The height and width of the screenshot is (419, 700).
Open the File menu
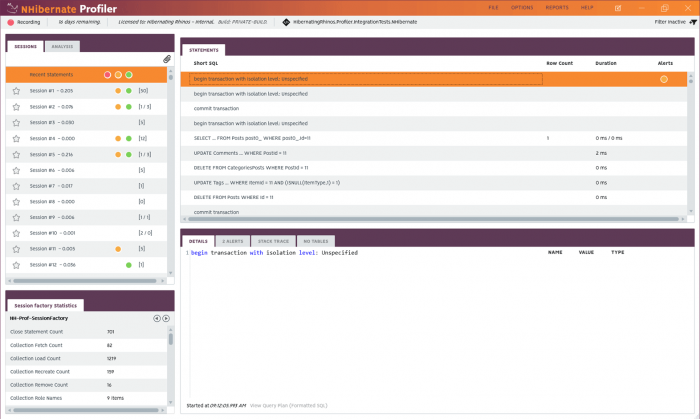pos(493,8)
